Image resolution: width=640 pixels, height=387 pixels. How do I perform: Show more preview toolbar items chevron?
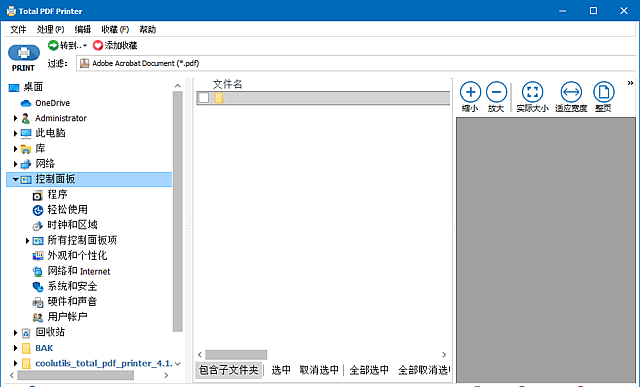click(x=630, y=83)
